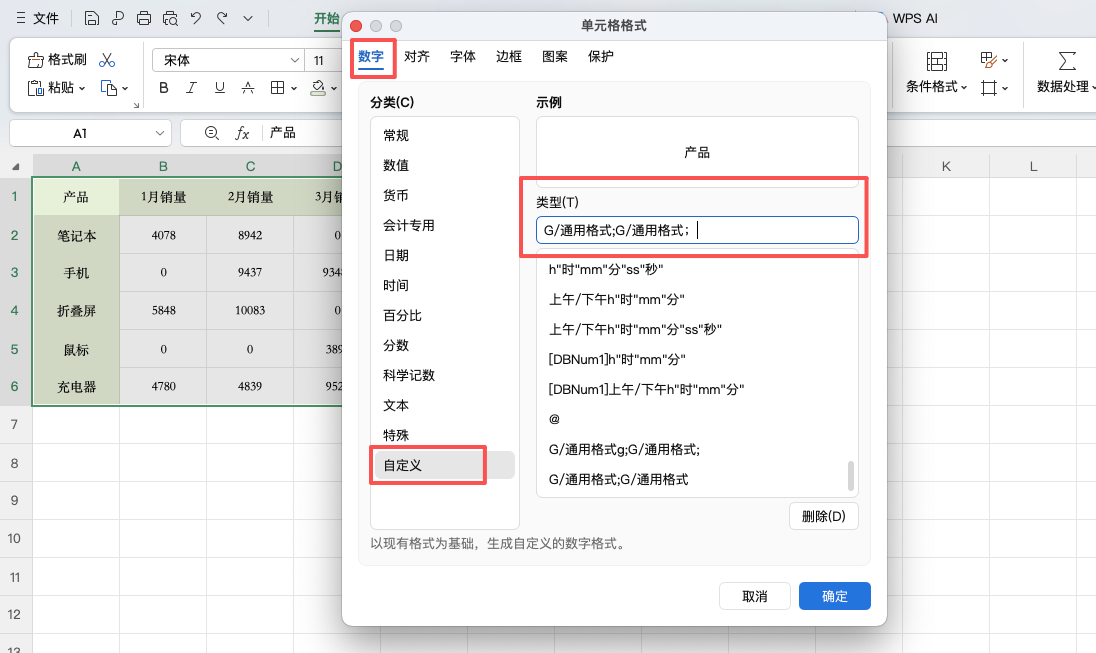This screenshot has width=1096, height=653.
Task: Click the 确定 button to confirm
Action: tap(834, 596)
